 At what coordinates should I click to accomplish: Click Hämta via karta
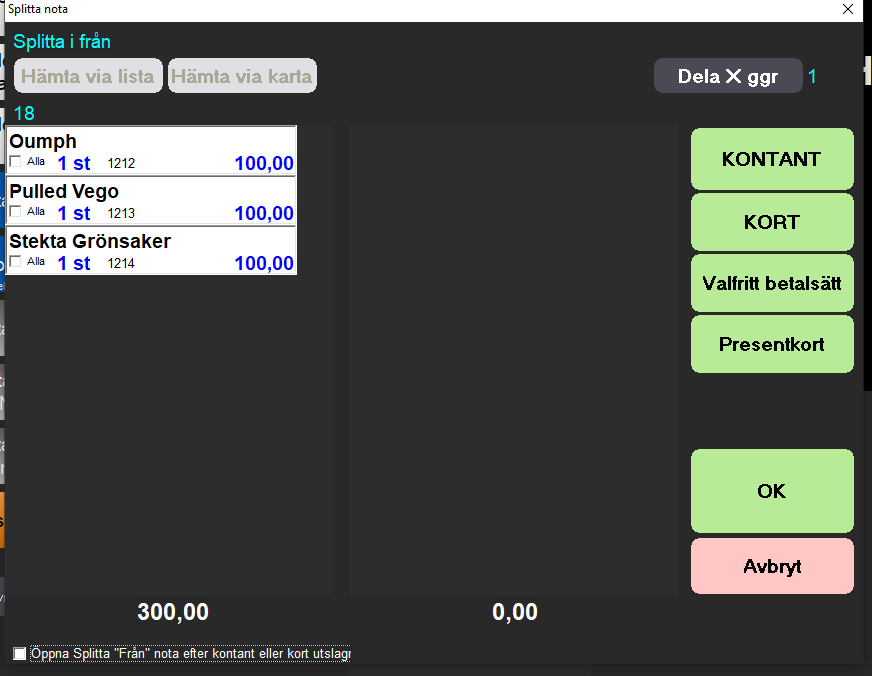tap(242, 76)
